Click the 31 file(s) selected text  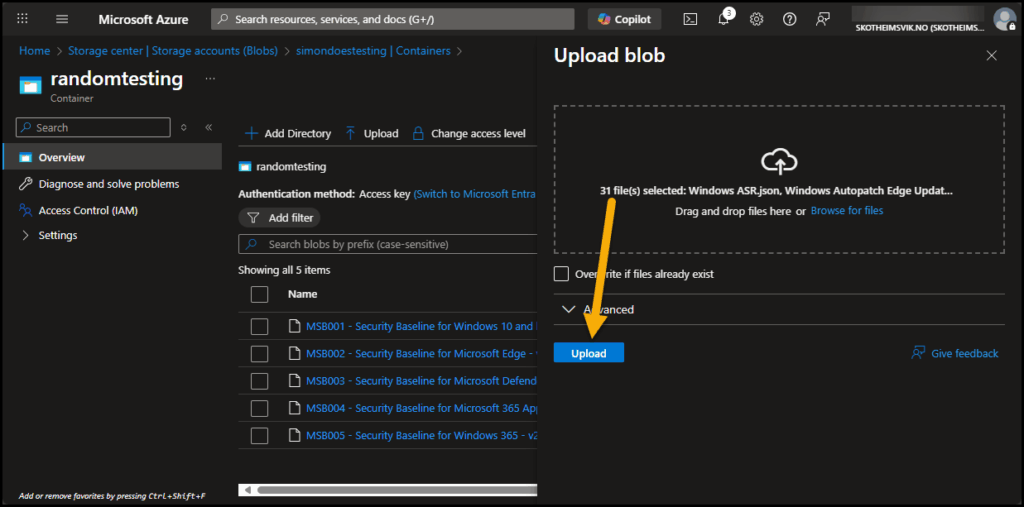776,191
